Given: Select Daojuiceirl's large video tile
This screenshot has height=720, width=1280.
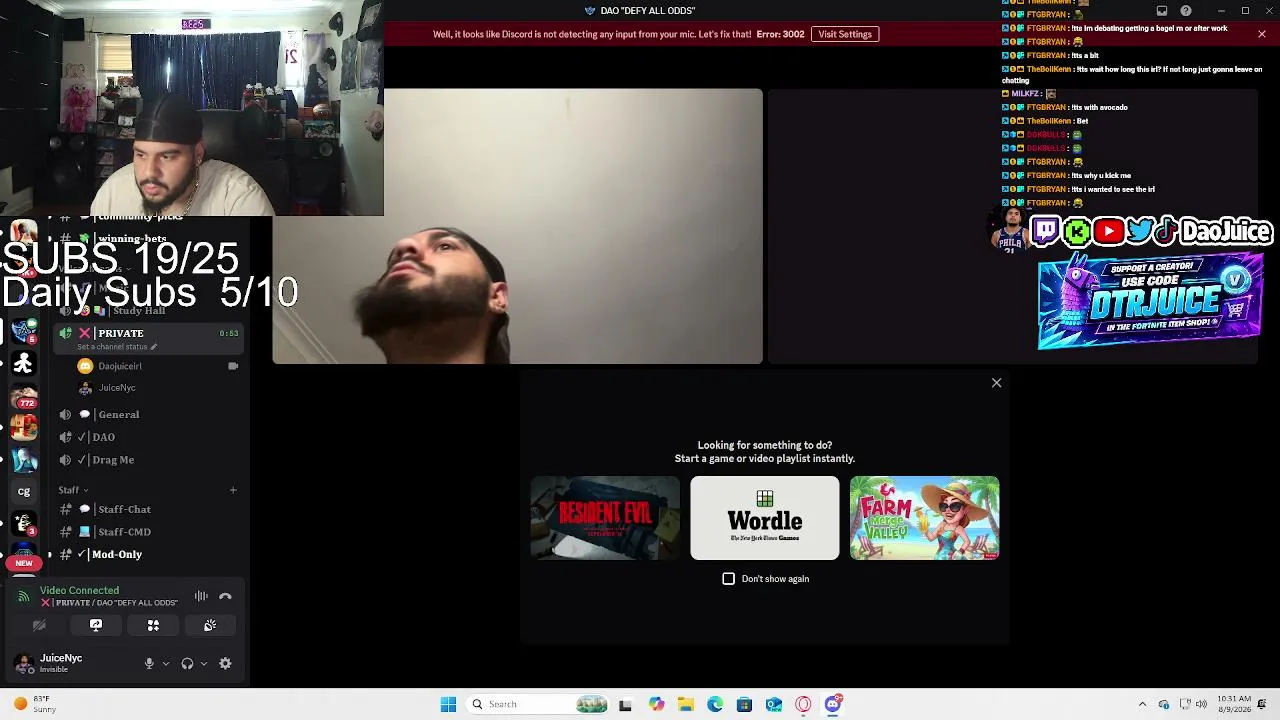Looking at the screenshot, I should [518, 227].
